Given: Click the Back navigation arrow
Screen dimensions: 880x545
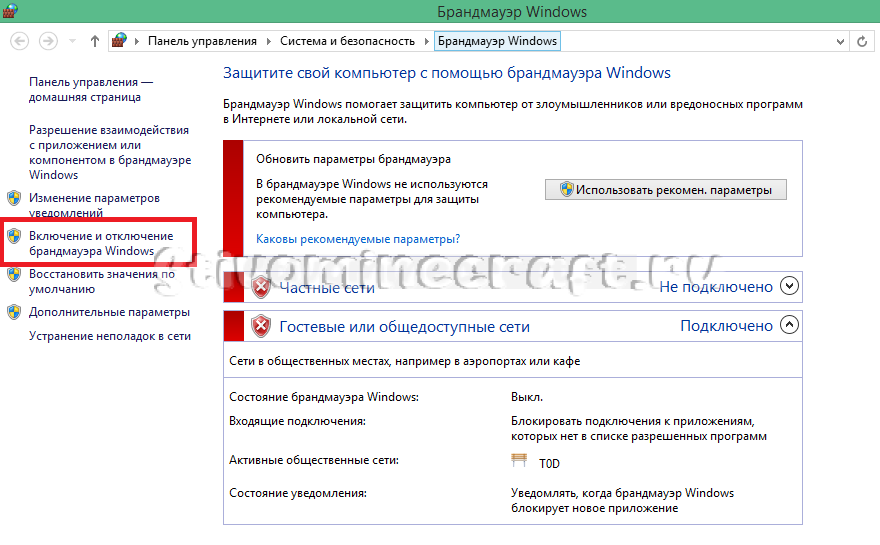Looking at the screenshot, I should 20,41.
